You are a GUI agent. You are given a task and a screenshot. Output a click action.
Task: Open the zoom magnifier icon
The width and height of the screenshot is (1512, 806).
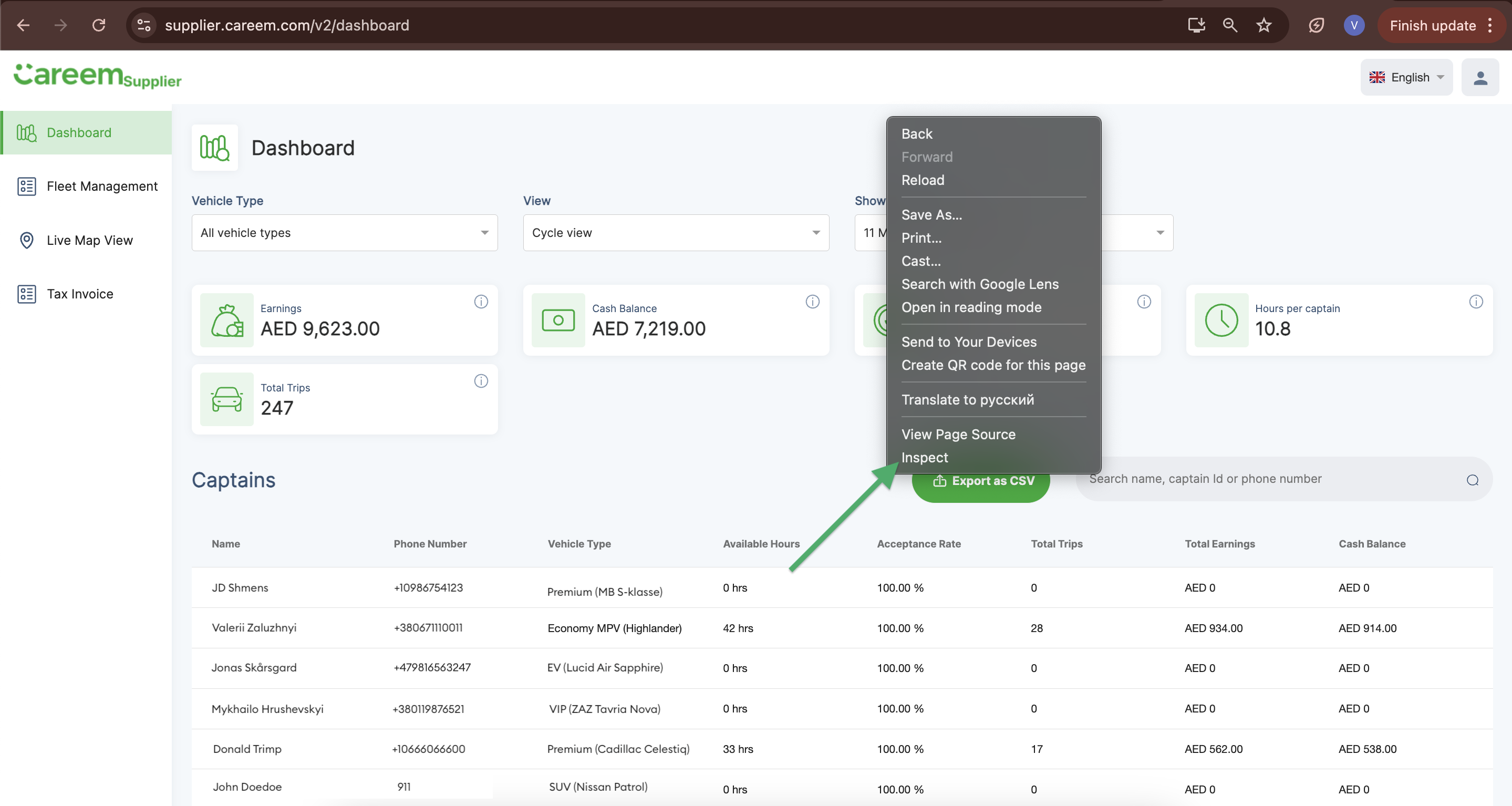coord(1230,25)
